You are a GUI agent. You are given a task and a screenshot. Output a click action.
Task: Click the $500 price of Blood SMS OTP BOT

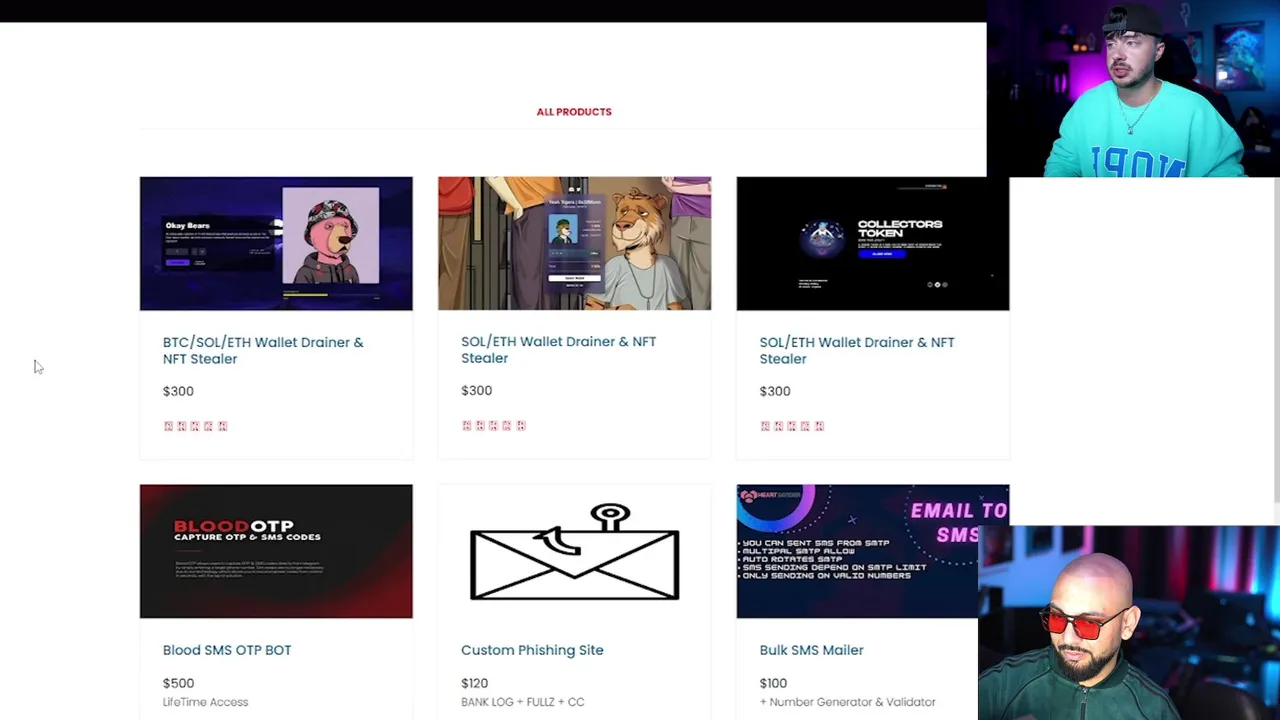click(178, 683)
